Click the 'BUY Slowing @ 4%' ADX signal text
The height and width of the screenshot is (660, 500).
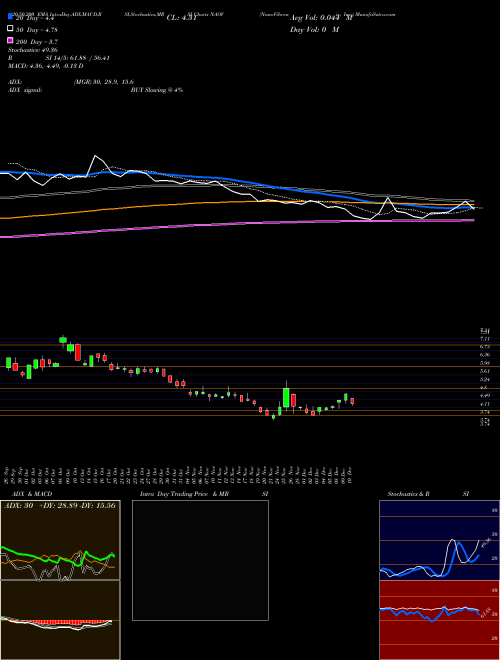(157, 90)
